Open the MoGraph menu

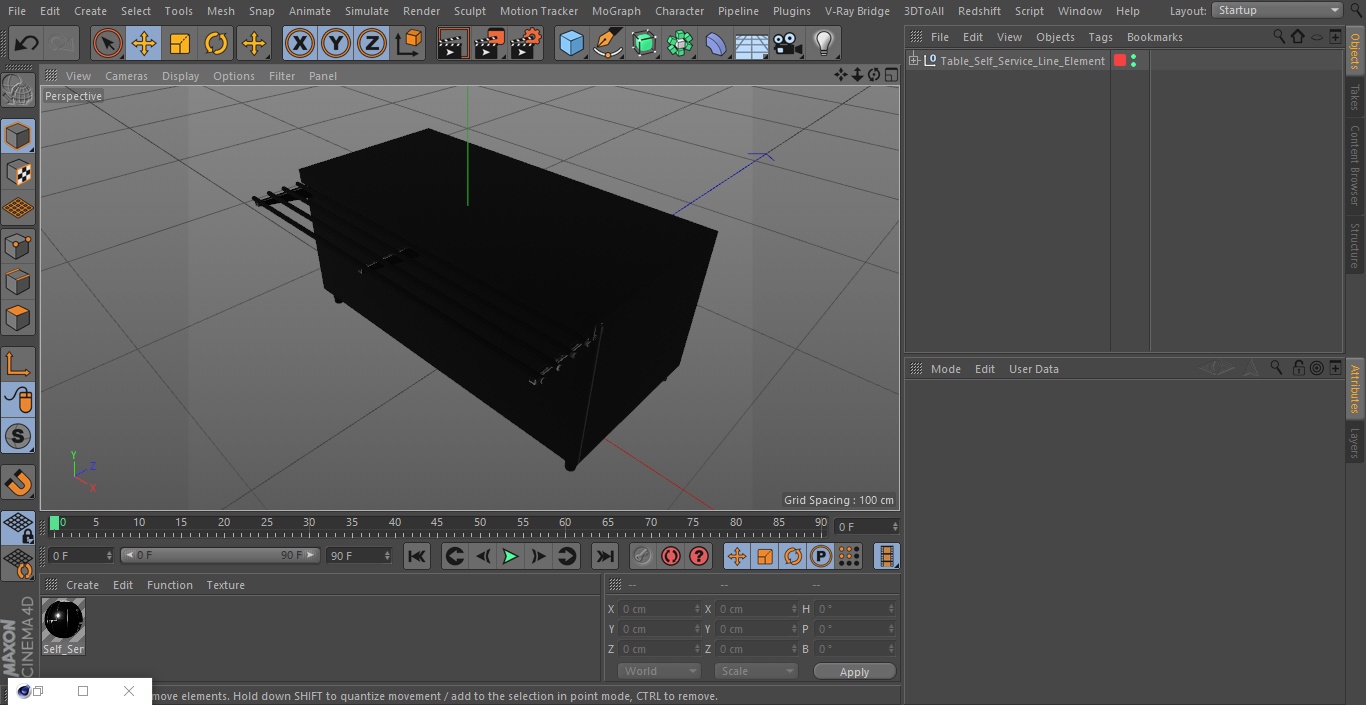[x=616, y=11]
